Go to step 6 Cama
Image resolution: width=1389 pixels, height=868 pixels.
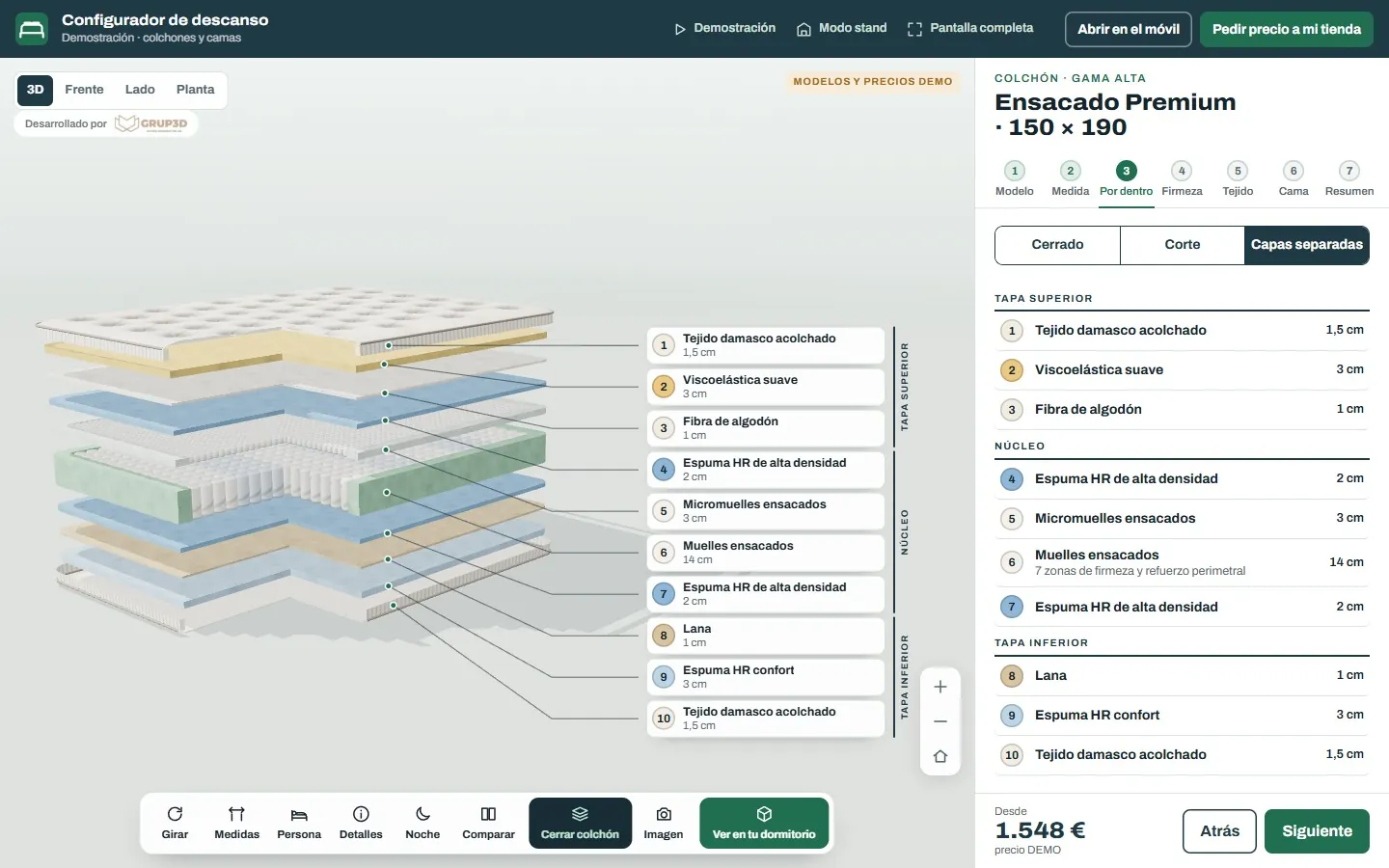[1294, 179]
